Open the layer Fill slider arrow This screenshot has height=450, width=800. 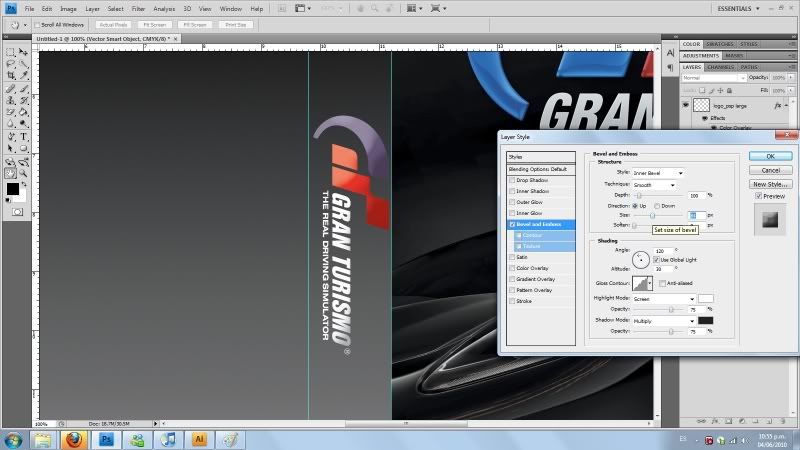pos(791,90)
